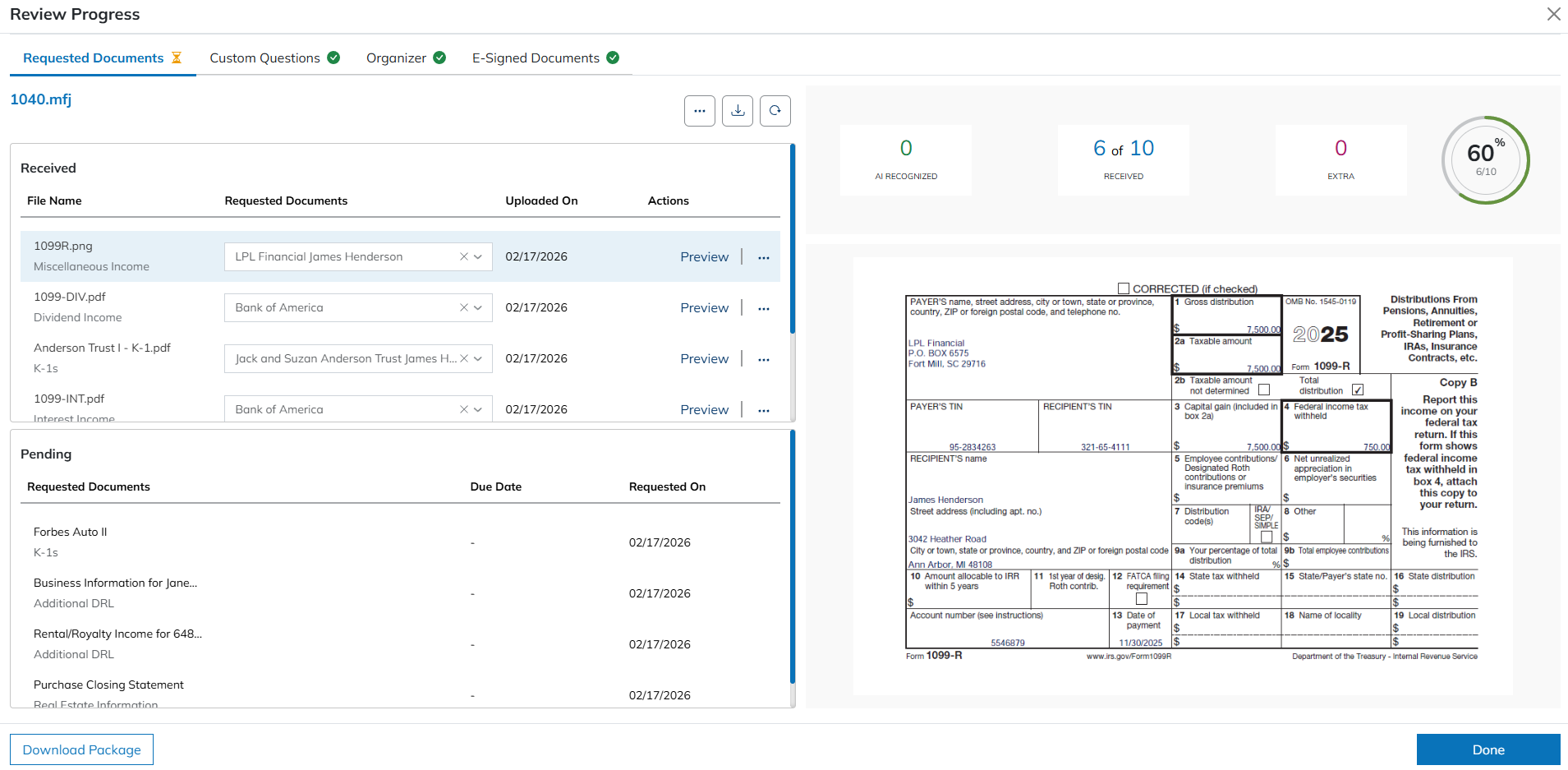The image size is (1568, 770).
Task: Expand the LPL Financial document dropdown
Action: tap(478, 257)
